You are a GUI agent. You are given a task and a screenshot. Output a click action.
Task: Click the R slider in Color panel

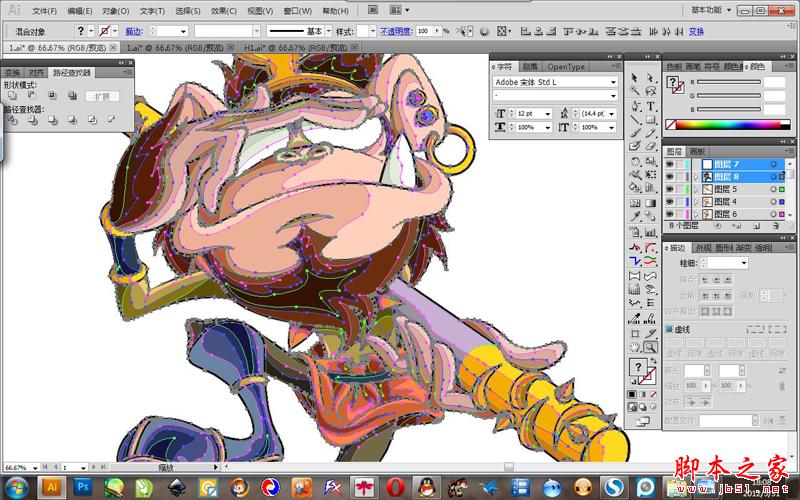point(729,82)
